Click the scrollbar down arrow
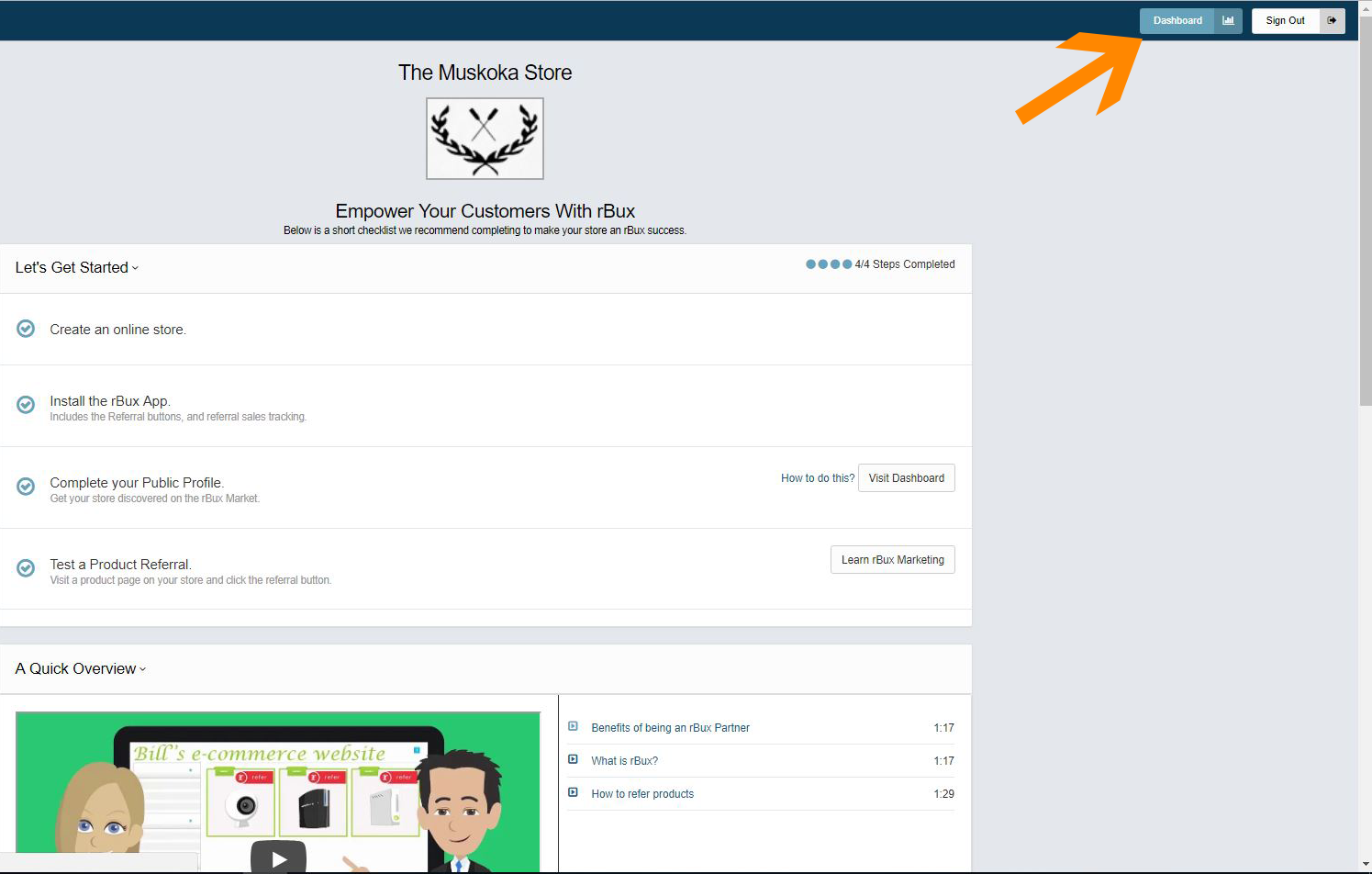Viewport: 1372px width, 874px height. (x=1366, y=865)
